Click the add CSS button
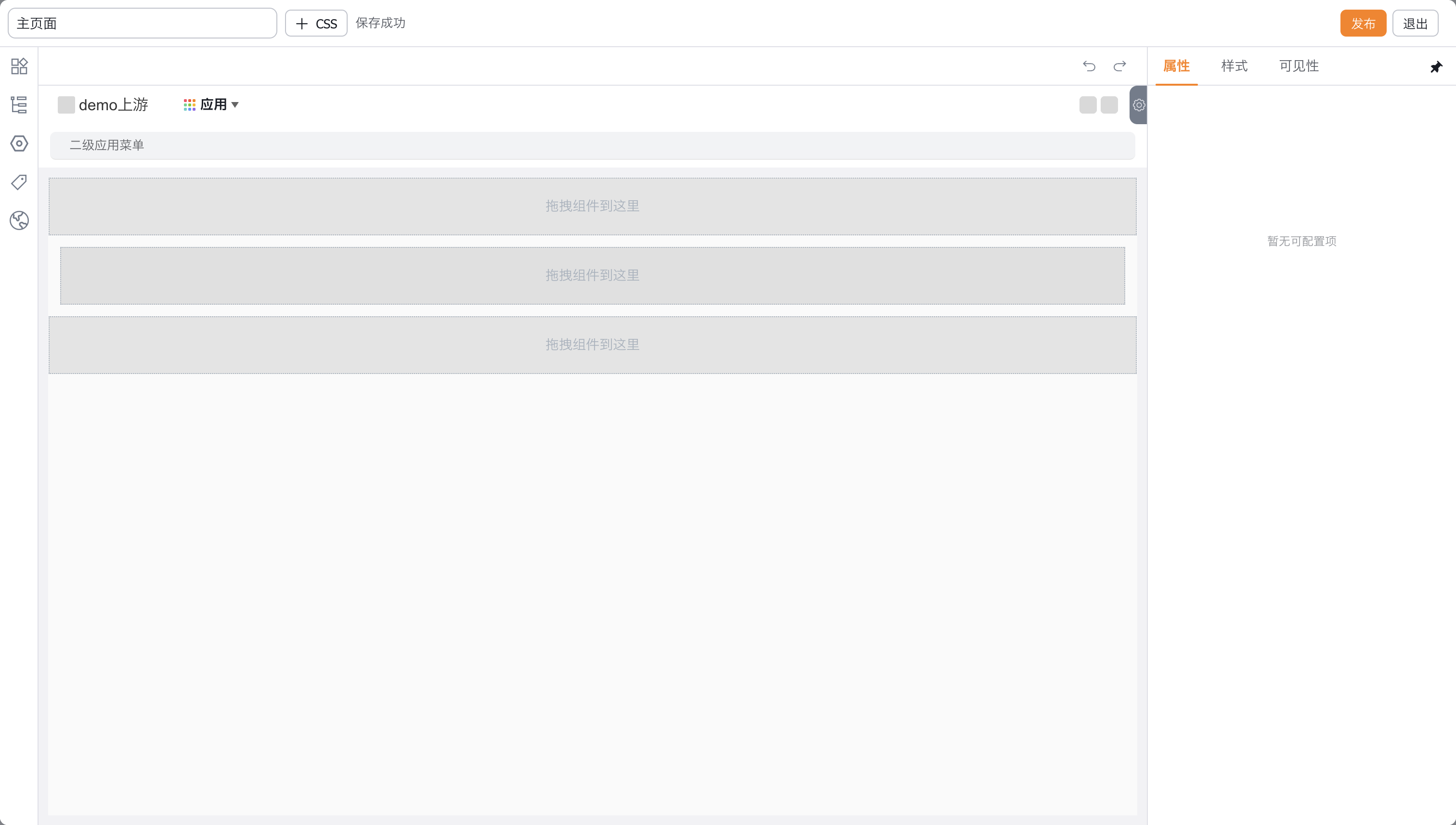 click(316, 23)
